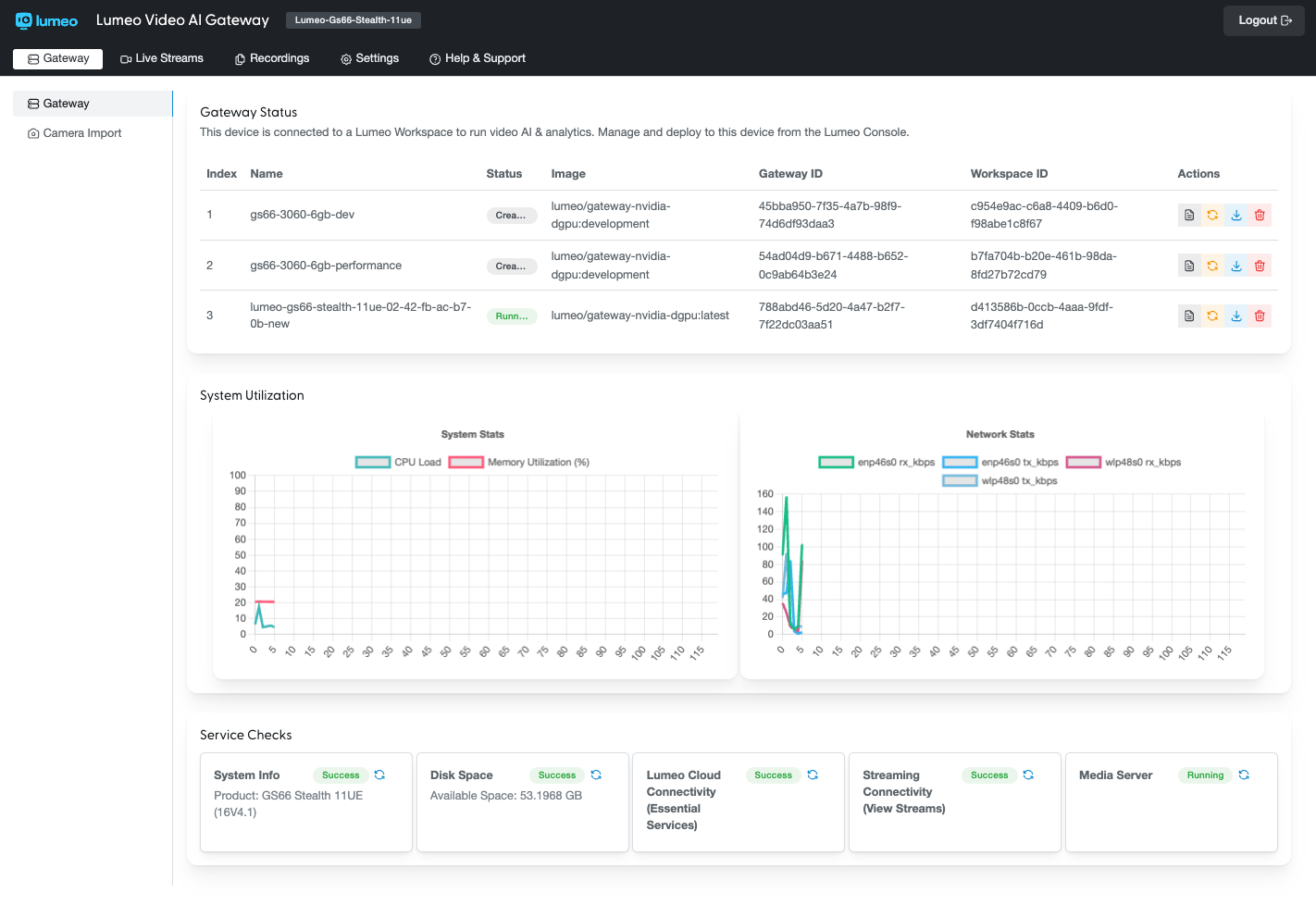Click Gateway ID starting 788abd46
The width and height of the screenshot is (1316, 905).
(x=832, y=316)
